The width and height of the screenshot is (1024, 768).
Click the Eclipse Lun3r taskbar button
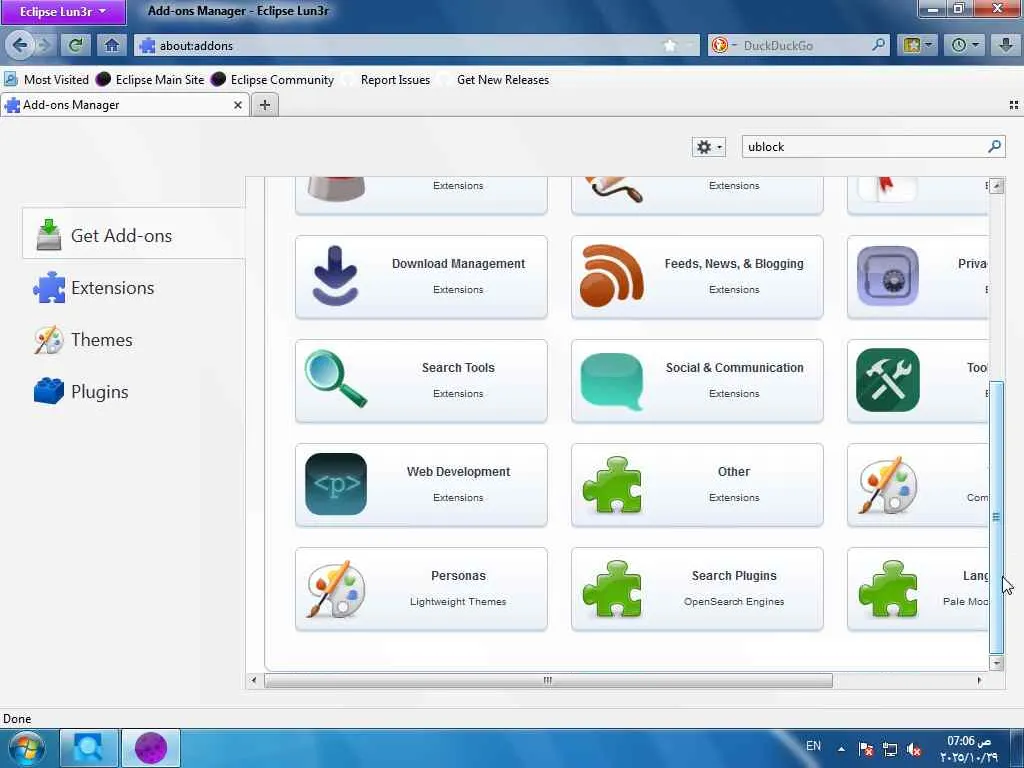151,748
